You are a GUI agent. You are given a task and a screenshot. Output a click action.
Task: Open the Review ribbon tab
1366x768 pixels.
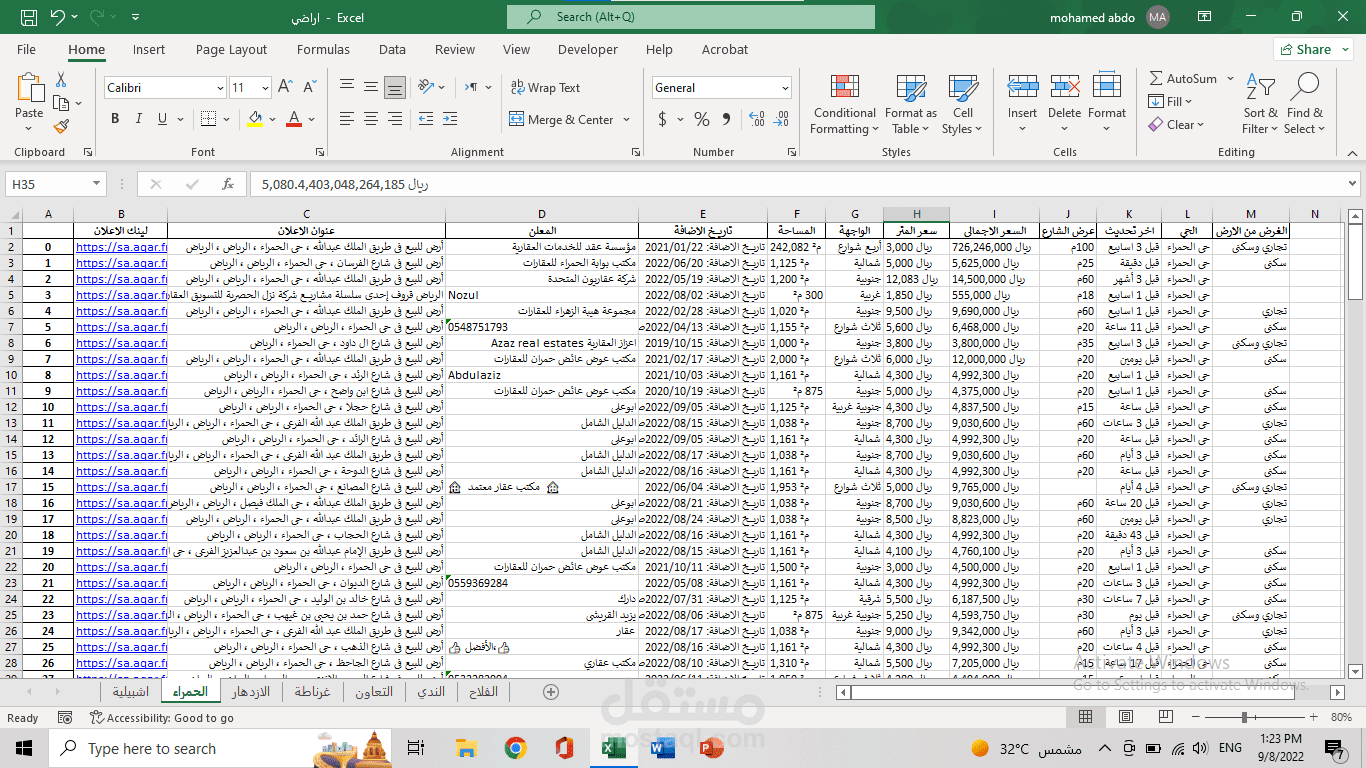455,49
